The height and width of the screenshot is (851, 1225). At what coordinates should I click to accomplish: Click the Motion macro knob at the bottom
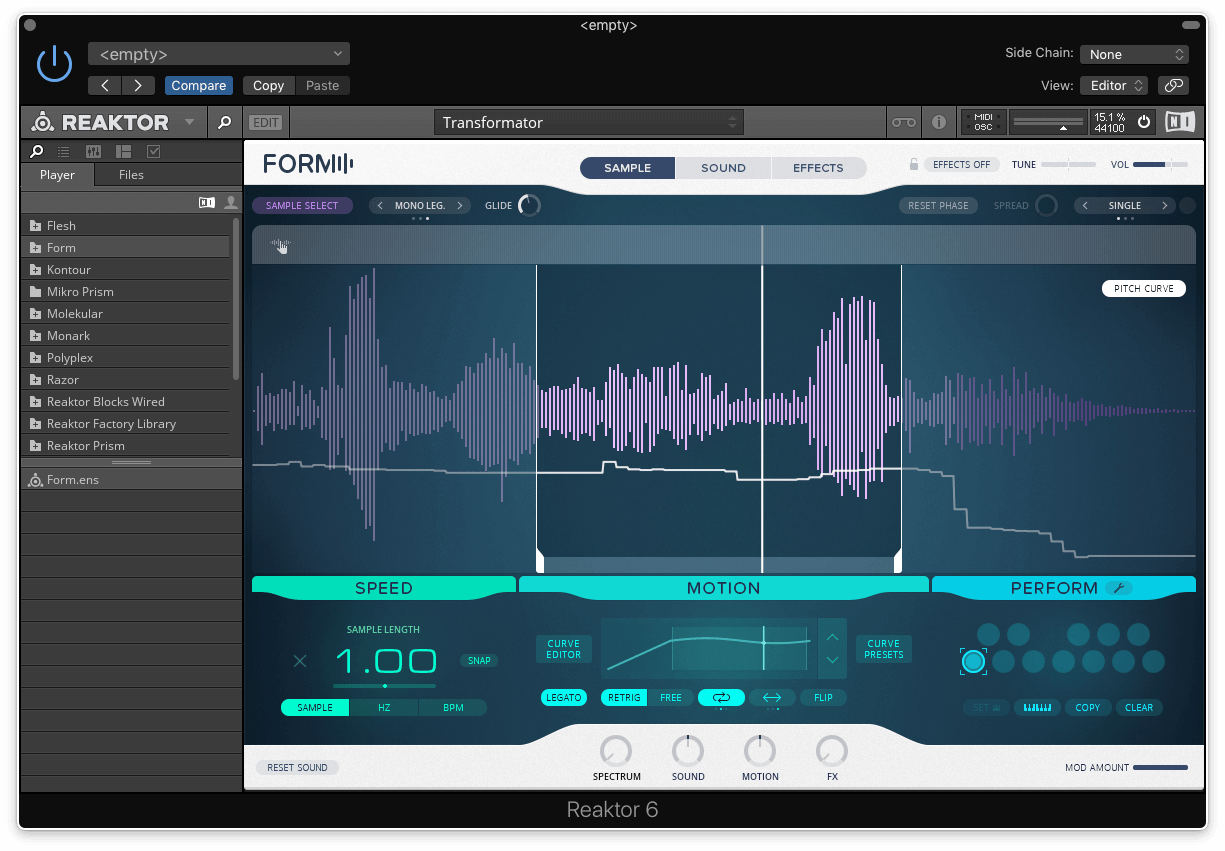760,753
